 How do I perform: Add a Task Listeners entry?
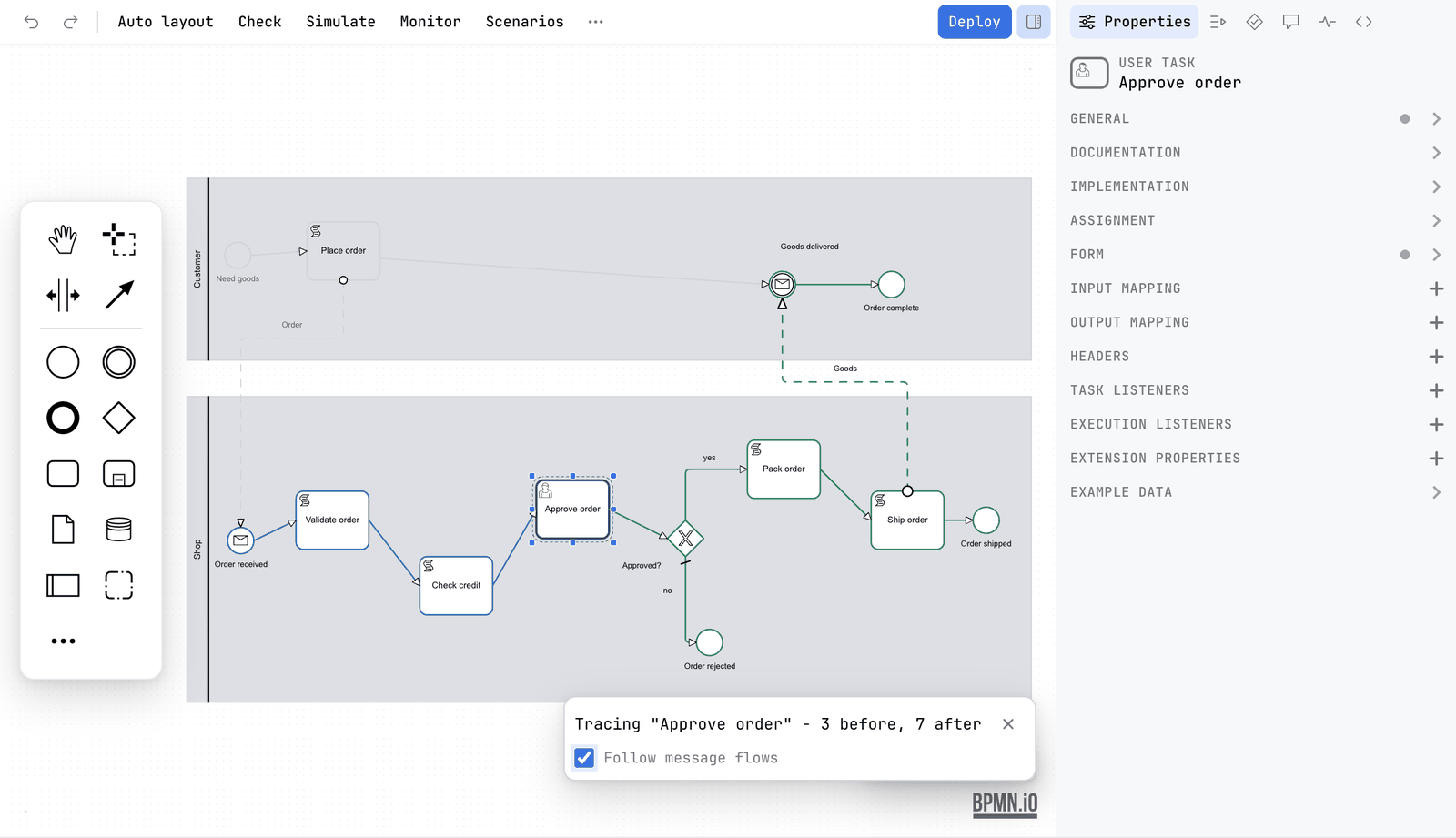tap(1436, 390)
